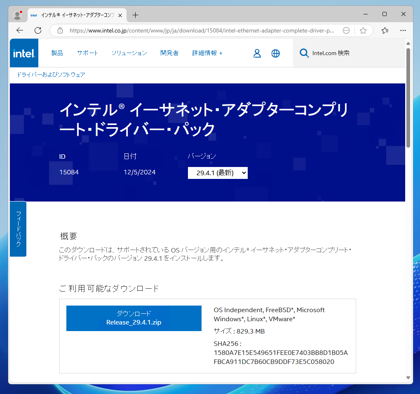
Task: Reload the page using the refresh icon
Action: point(38,31)
